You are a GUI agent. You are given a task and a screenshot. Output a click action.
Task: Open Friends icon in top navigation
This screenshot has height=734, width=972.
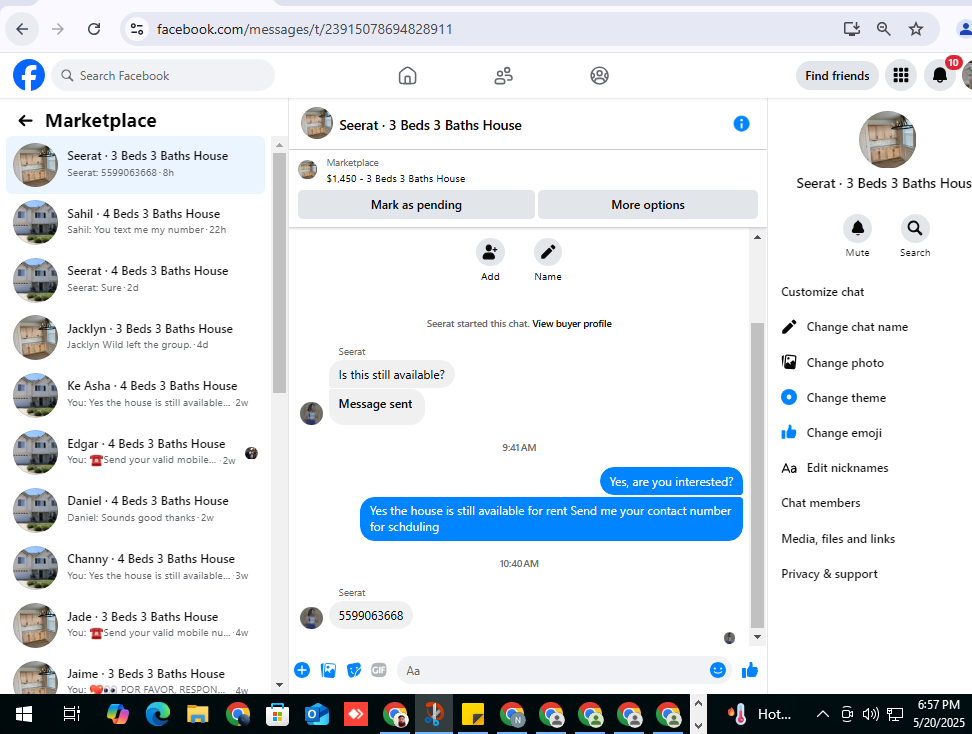pyautogui.click(x=503, y=76)
